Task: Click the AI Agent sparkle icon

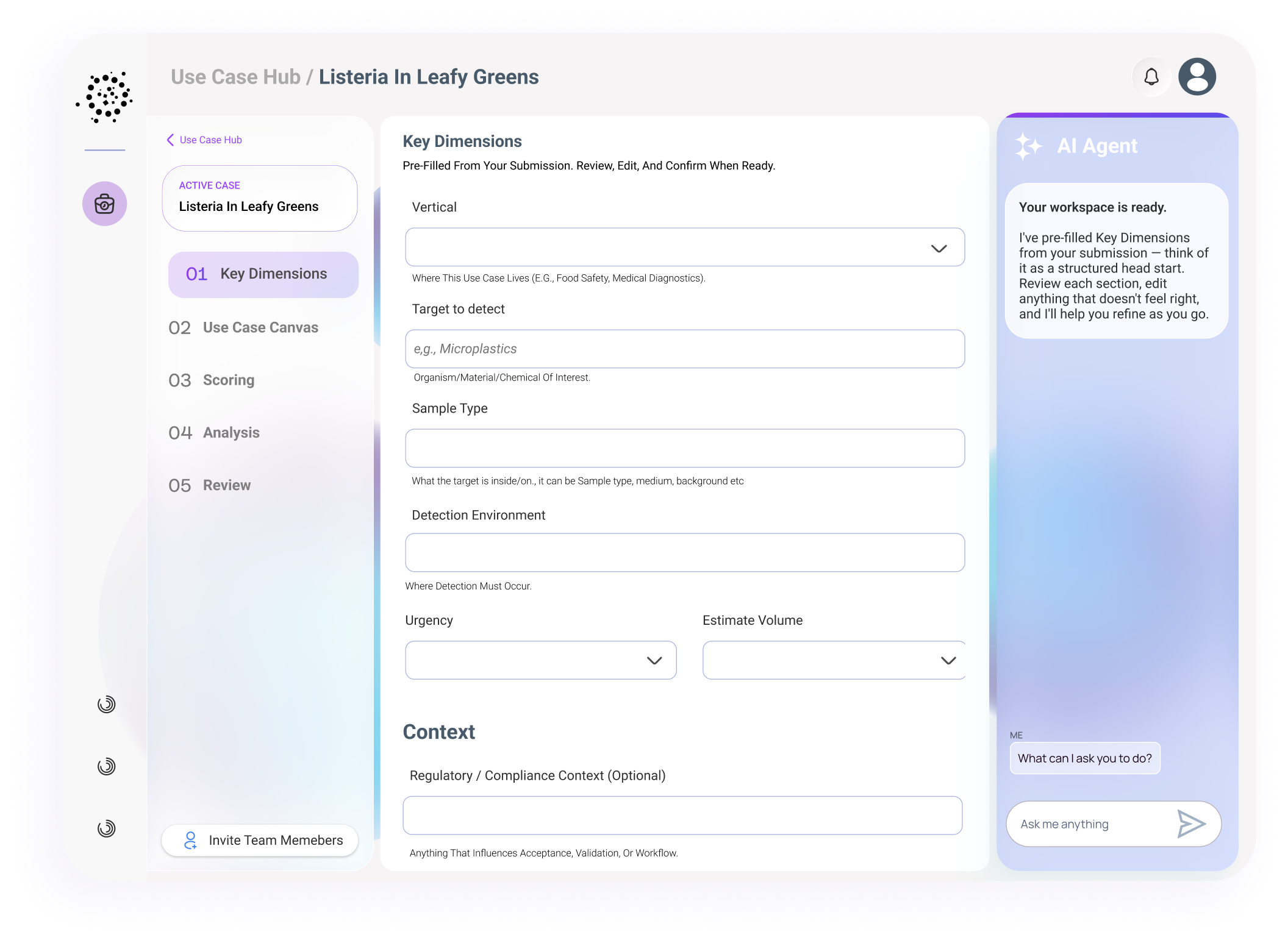Action: 1028,146
